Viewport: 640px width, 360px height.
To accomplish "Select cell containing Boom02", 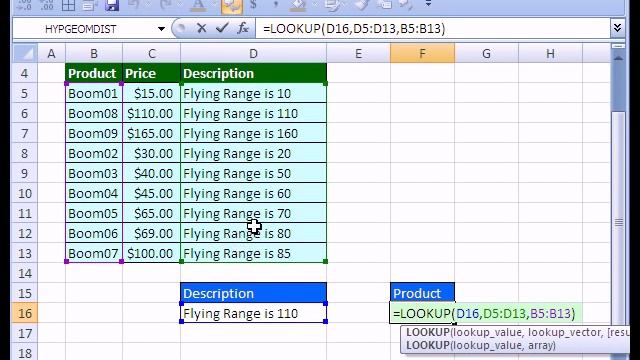I will tap(94, 153).
